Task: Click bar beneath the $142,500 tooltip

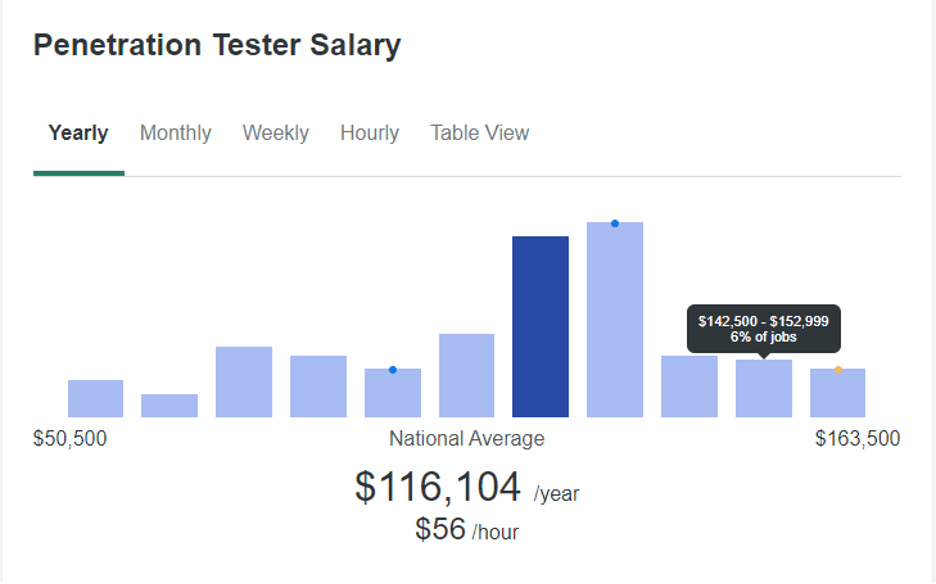Action: click(x=763, y=389)
